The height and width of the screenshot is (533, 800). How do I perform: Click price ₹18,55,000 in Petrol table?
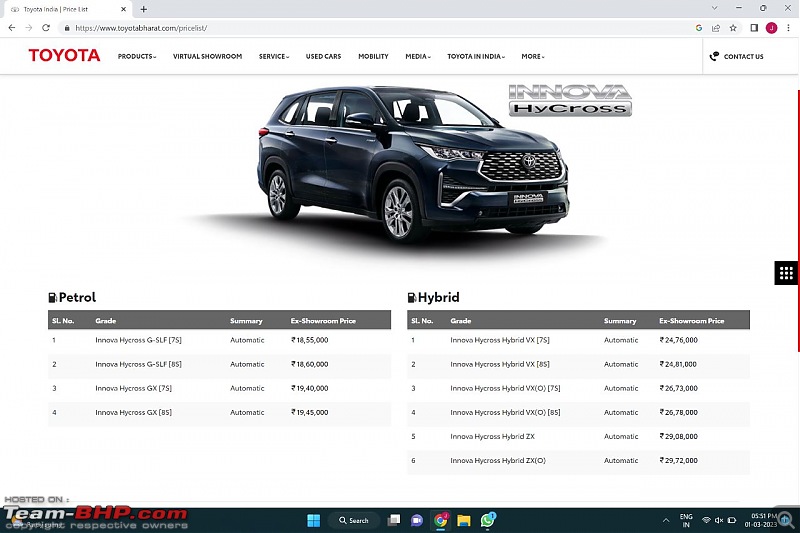tap(310, 340)
